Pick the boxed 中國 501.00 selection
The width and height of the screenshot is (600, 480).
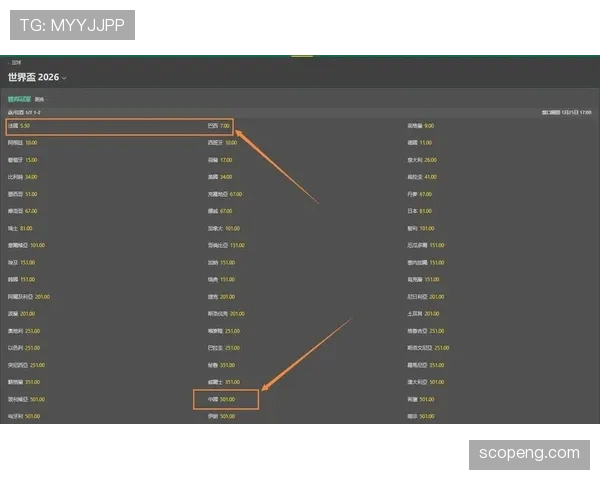[226, 400]
